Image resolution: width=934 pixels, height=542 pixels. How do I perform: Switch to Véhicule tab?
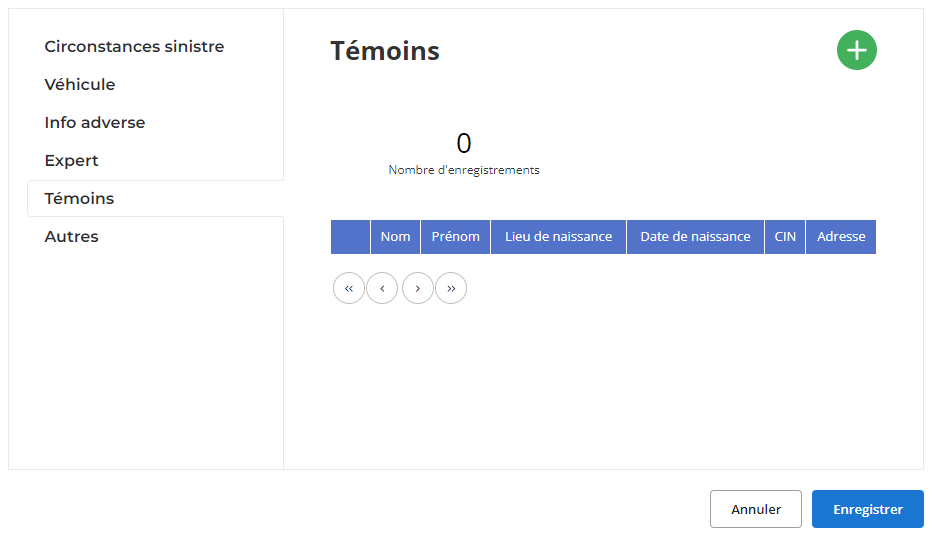coord(80,85)
